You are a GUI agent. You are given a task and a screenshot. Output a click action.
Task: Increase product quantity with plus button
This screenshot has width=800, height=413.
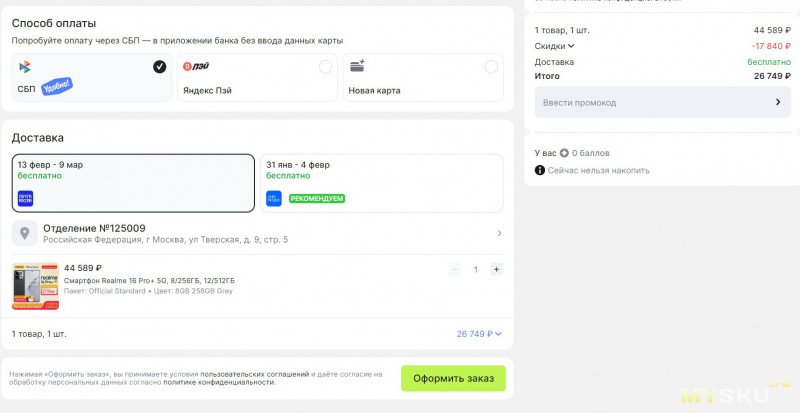[496, 269]
